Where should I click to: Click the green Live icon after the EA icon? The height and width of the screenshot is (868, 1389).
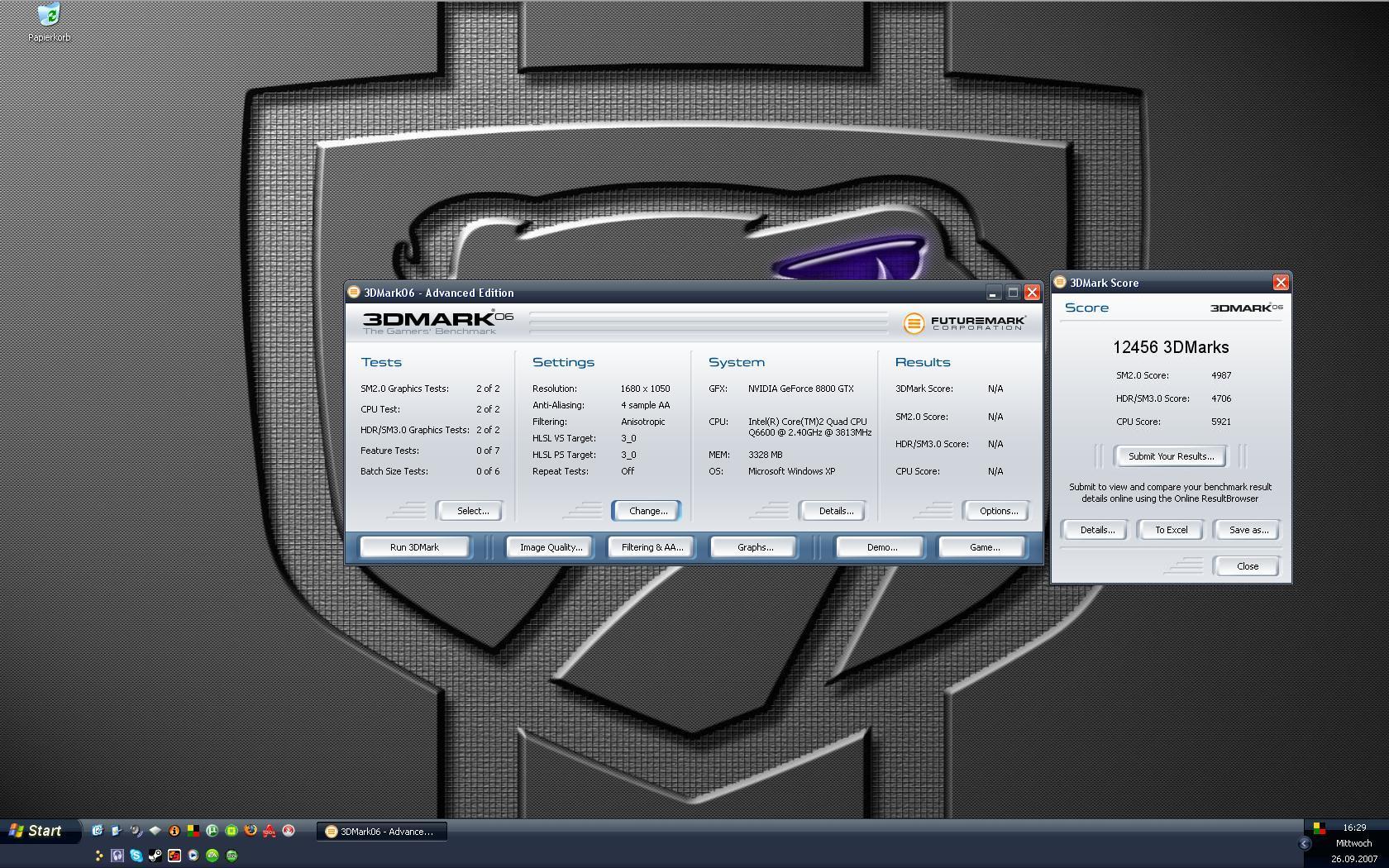(x=231, y=856)
